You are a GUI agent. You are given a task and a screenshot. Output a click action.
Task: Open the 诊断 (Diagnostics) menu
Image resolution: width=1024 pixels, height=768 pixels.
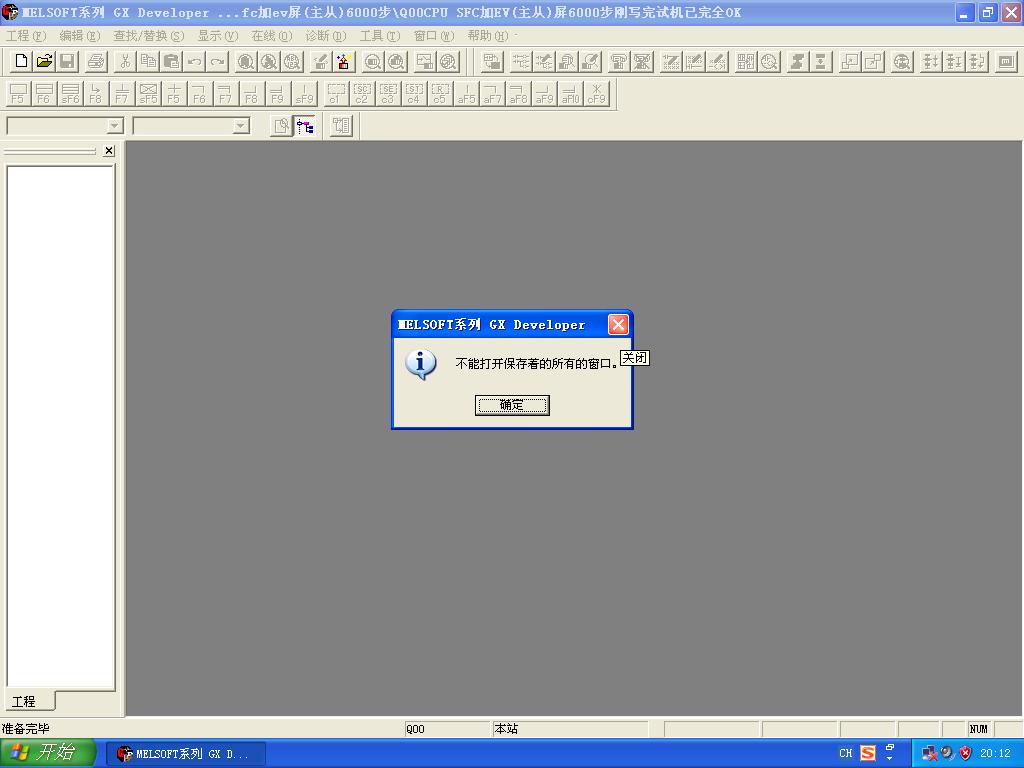325,35
